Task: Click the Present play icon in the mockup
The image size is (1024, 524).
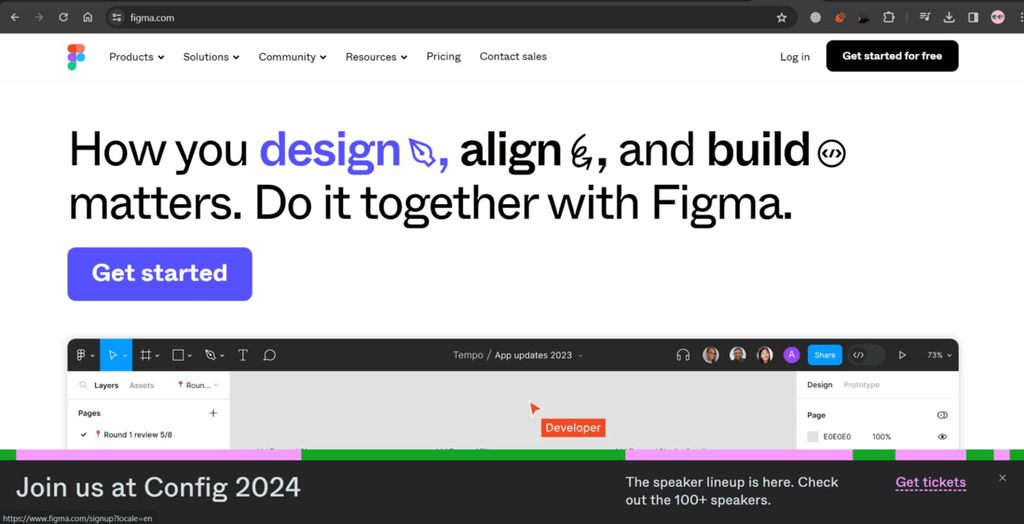Action: tap(902, 355)
